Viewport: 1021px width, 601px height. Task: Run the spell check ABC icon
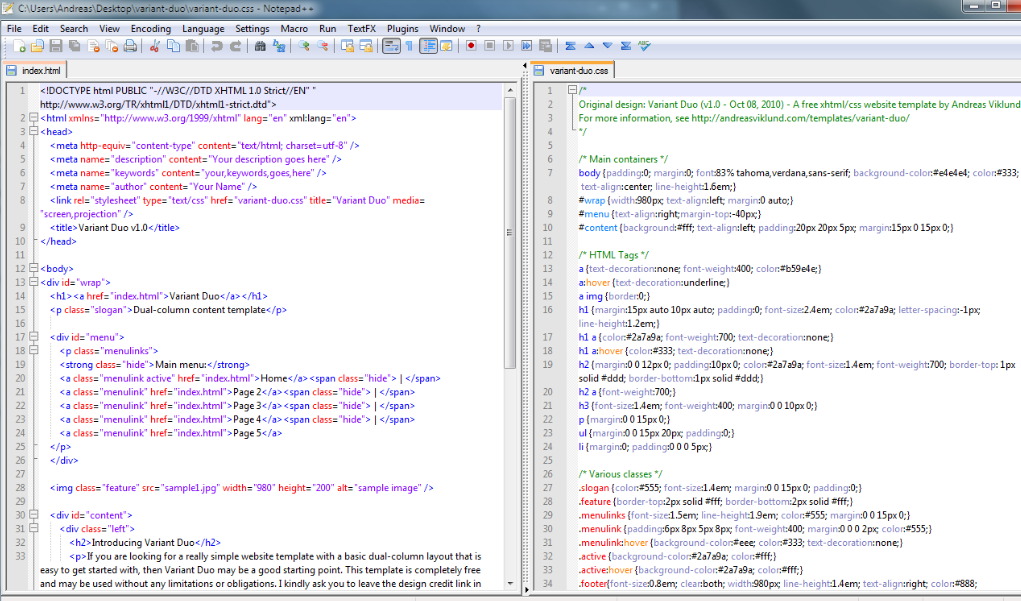644,46
